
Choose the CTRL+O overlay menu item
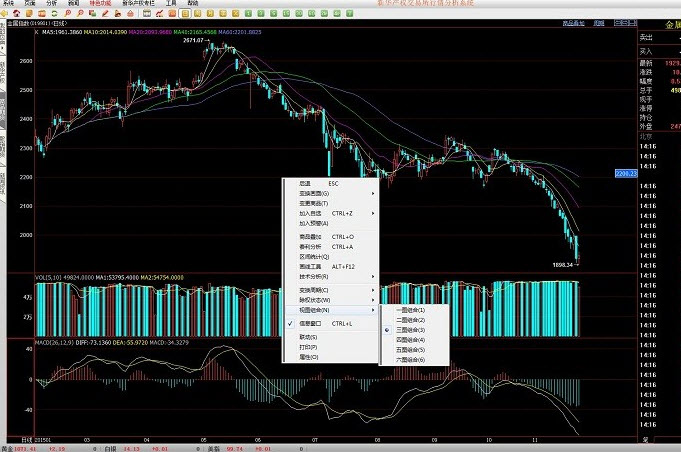click(x=331, y=237)
